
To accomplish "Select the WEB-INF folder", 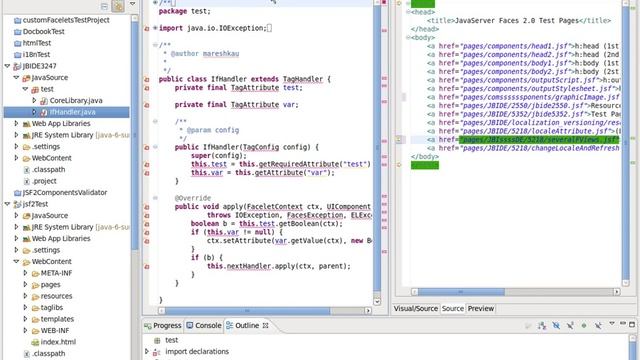I will tap(55, 331).
